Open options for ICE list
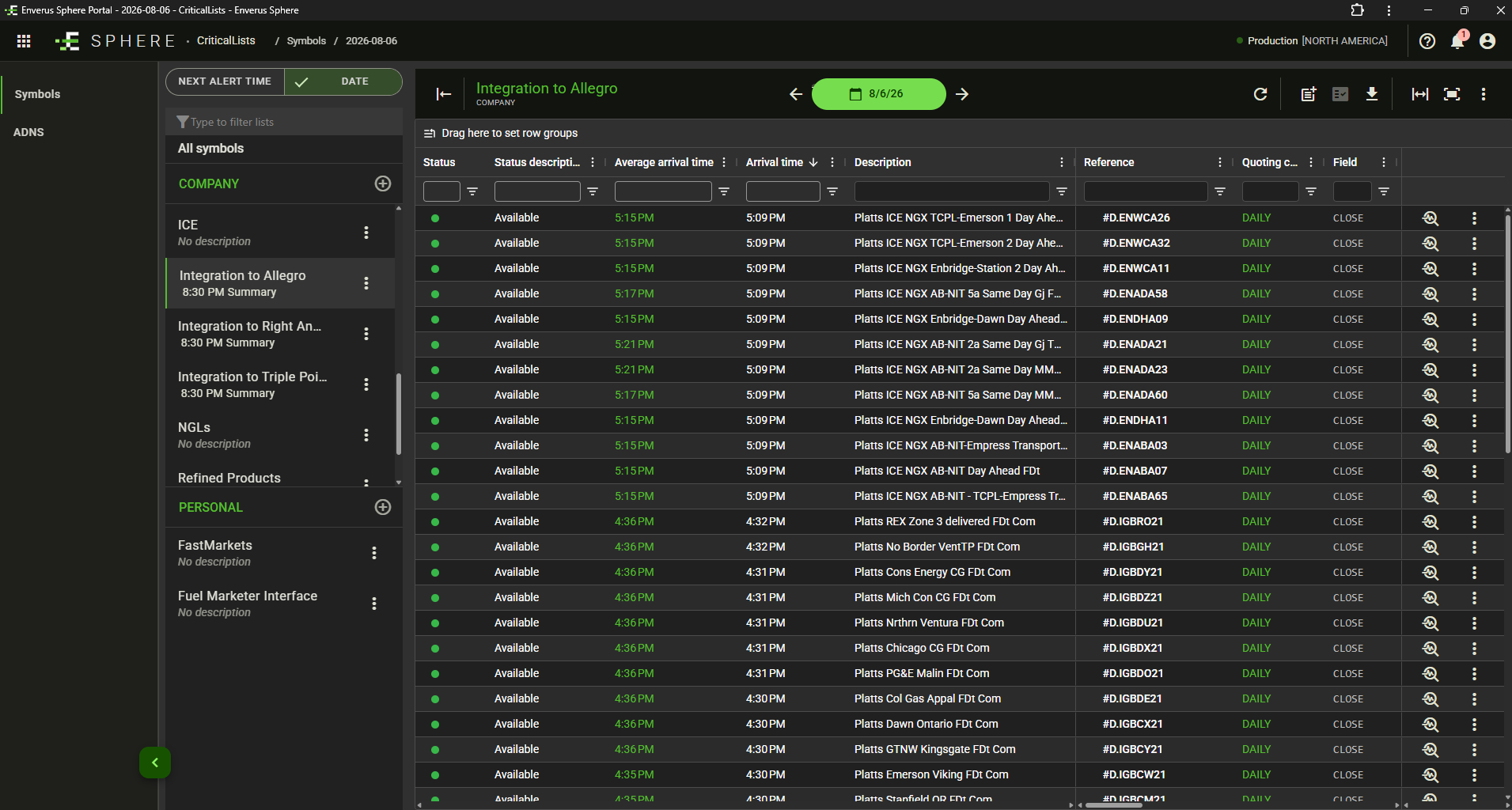This screenshot has width=1512, height=810. point(366,233)
